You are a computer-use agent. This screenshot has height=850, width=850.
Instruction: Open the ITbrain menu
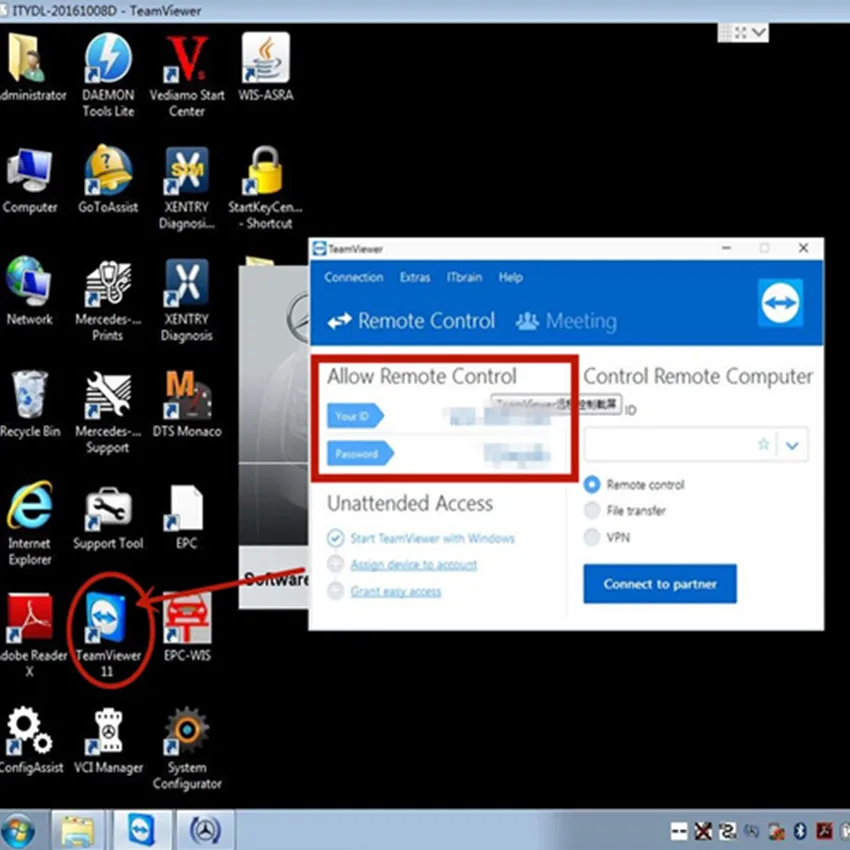point(464,278)
